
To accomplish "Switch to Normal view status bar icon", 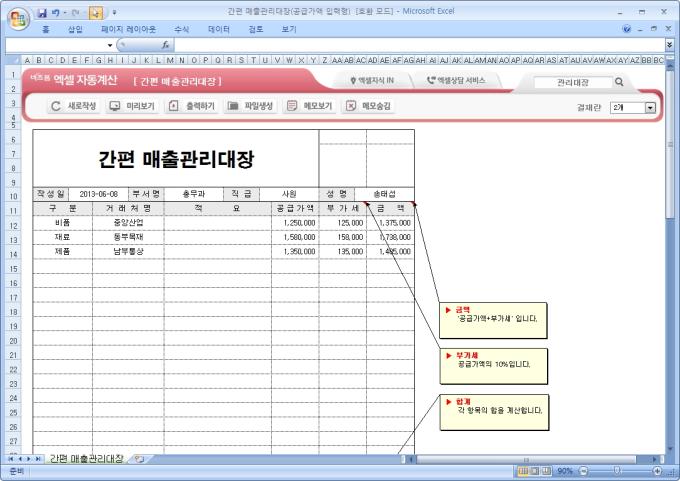I will 523,471.
